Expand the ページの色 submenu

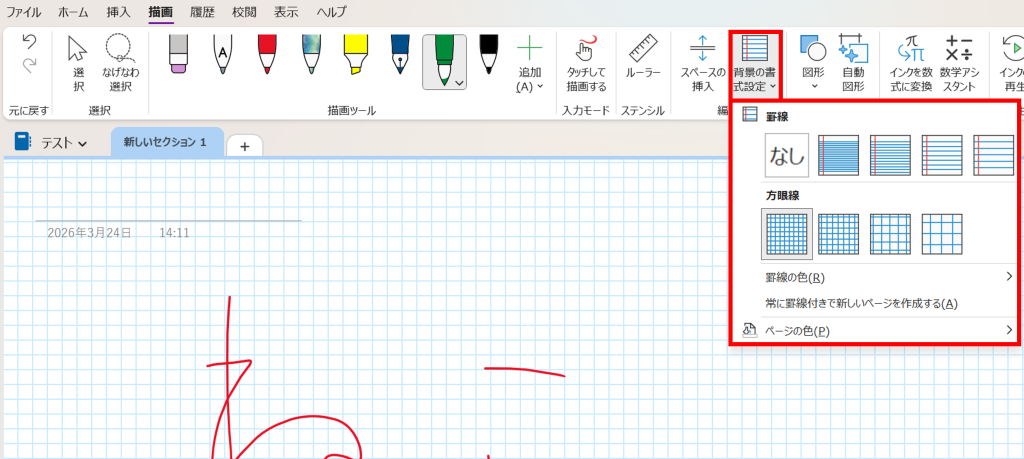click(x=880, y=331)
